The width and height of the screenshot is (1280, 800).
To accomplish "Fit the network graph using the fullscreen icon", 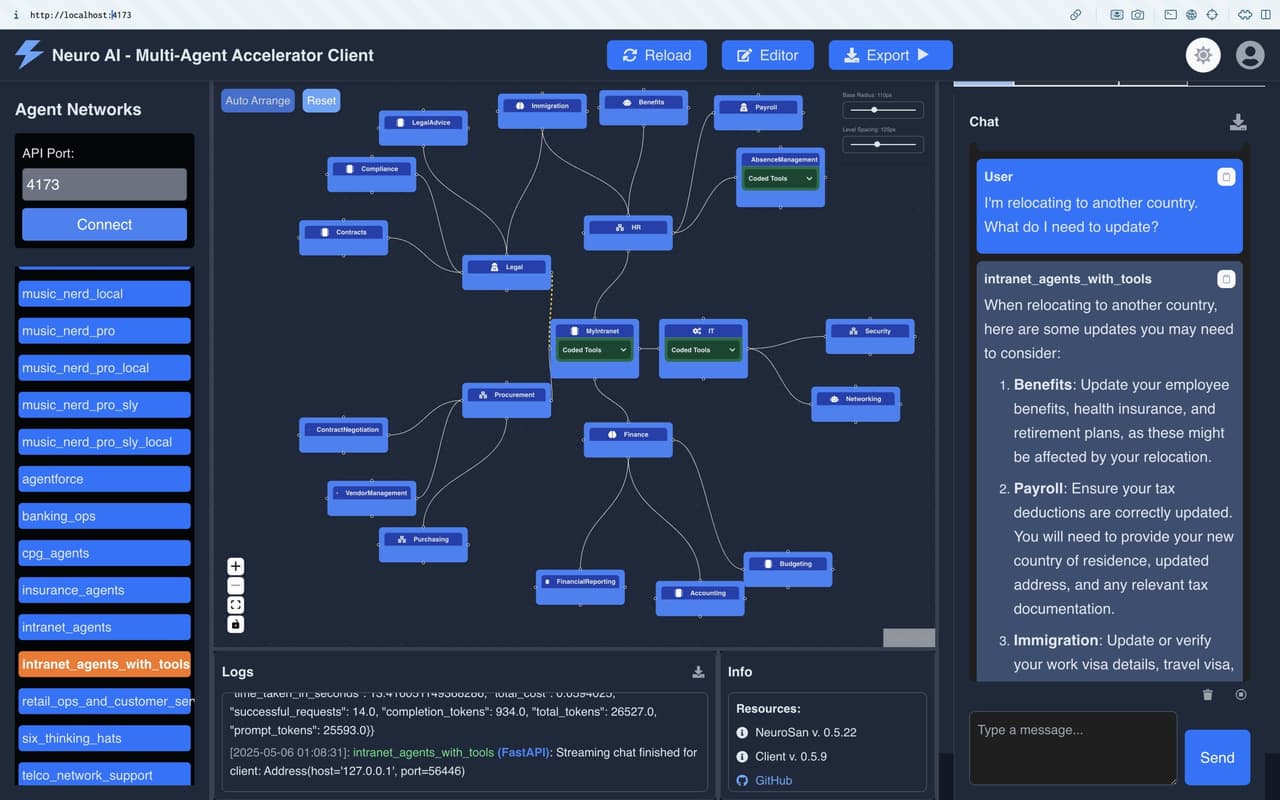I will [235, 604].
